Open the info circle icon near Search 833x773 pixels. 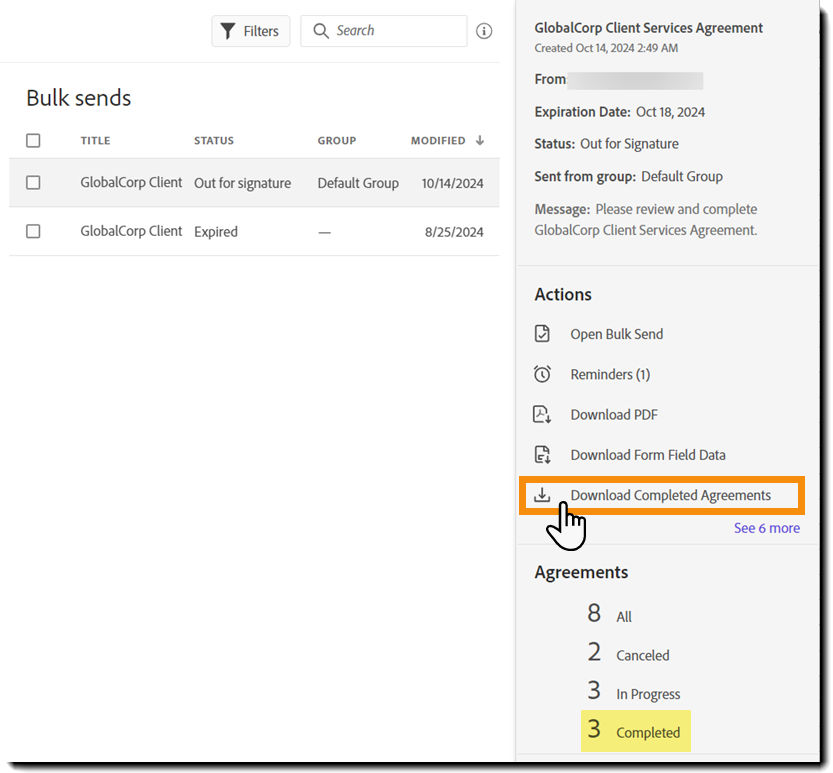(x=484, y=31)
